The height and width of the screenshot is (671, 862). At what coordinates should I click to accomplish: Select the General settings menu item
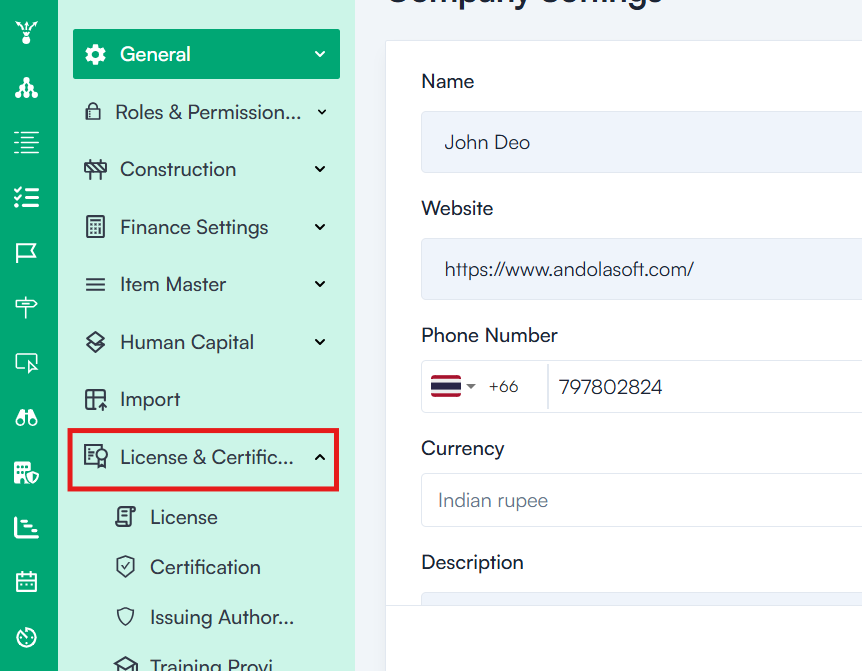(205, 55)
